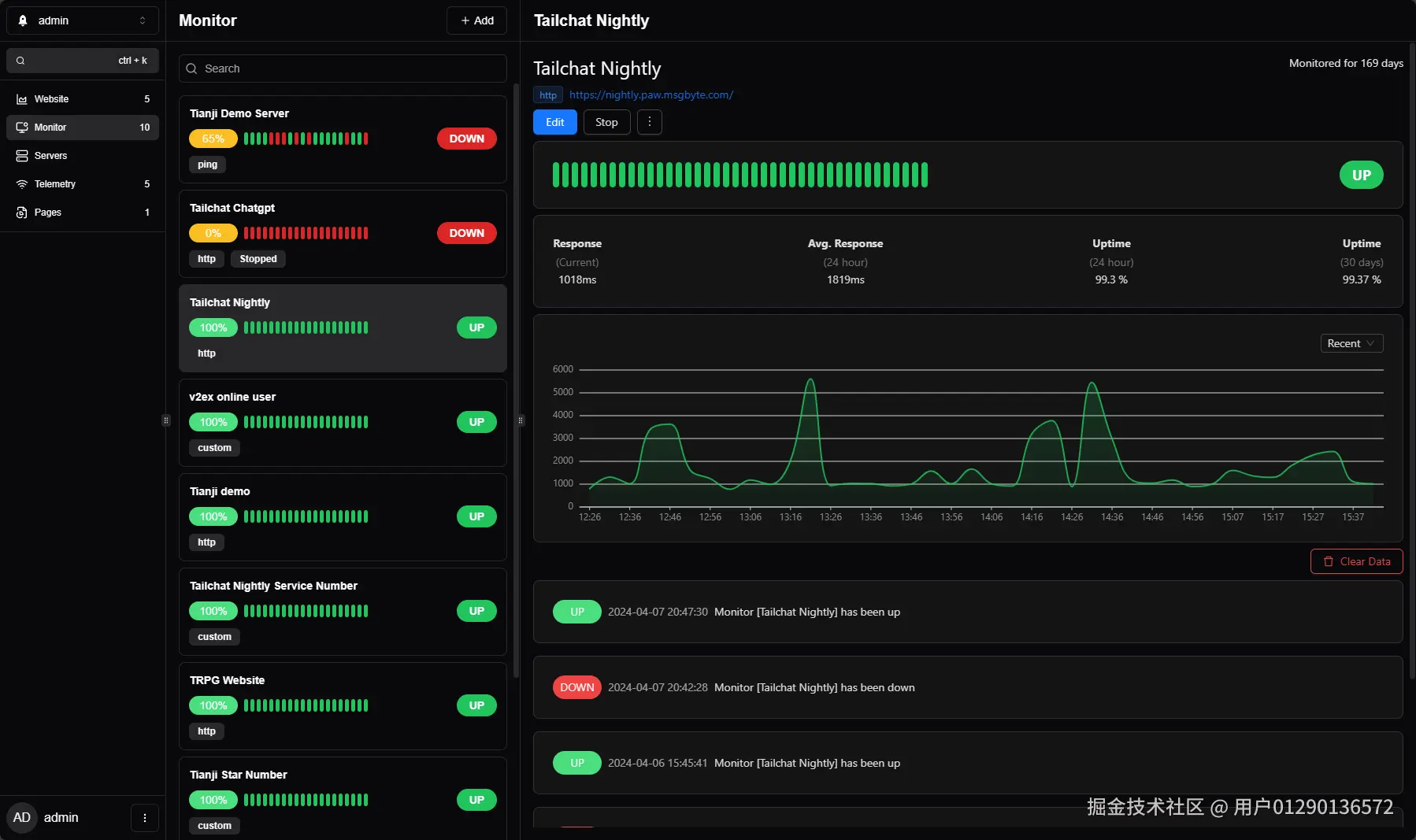The height and width of the screenshot is (840, 1416).
Task: Click the custom tag on v2ex online user
Action: [x=215, y=448]
